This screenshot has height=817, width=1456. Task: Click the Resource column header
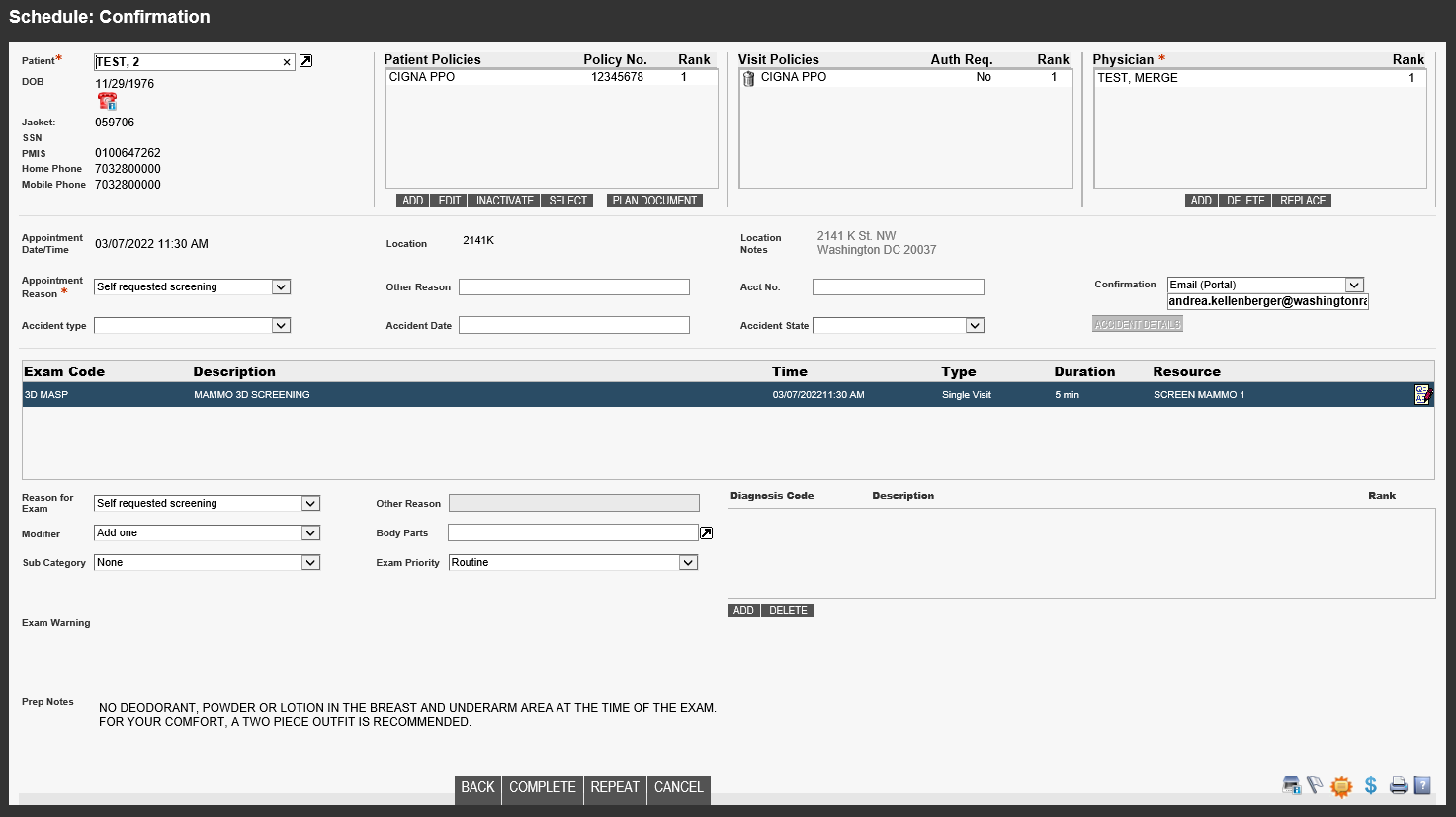tap(1186, 371)
